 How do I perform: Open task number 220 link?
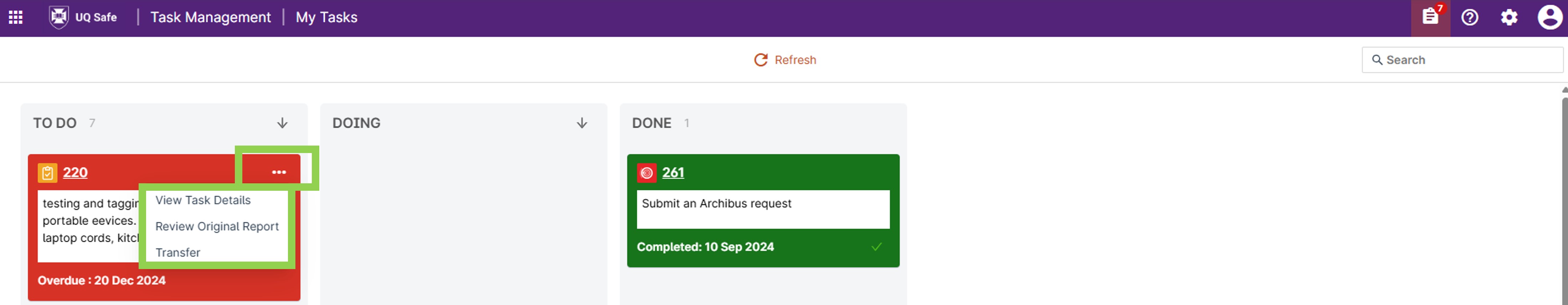[76, 173]
